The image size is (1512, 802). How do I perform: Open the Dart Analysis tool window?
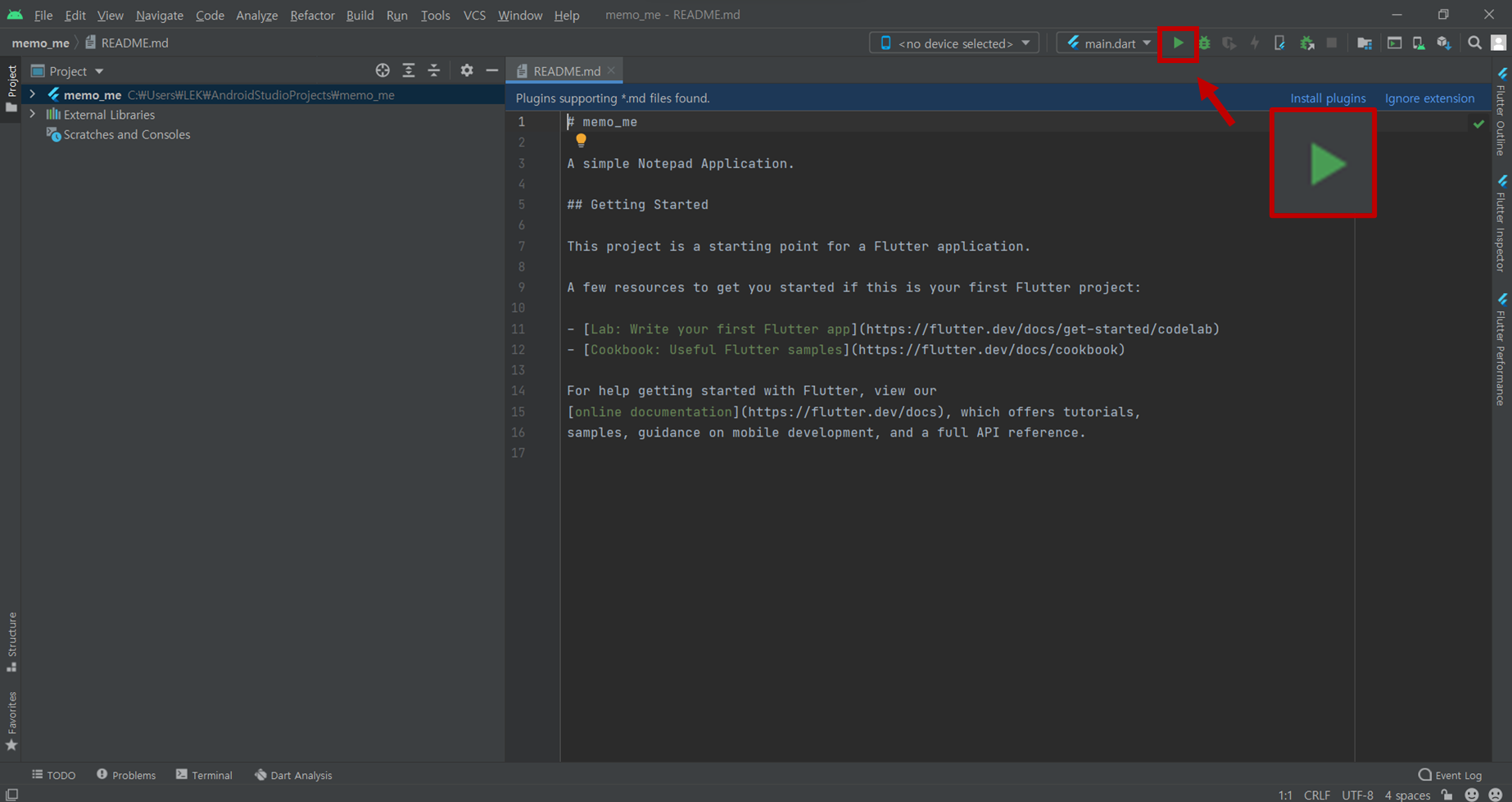(x=293, y=775)
